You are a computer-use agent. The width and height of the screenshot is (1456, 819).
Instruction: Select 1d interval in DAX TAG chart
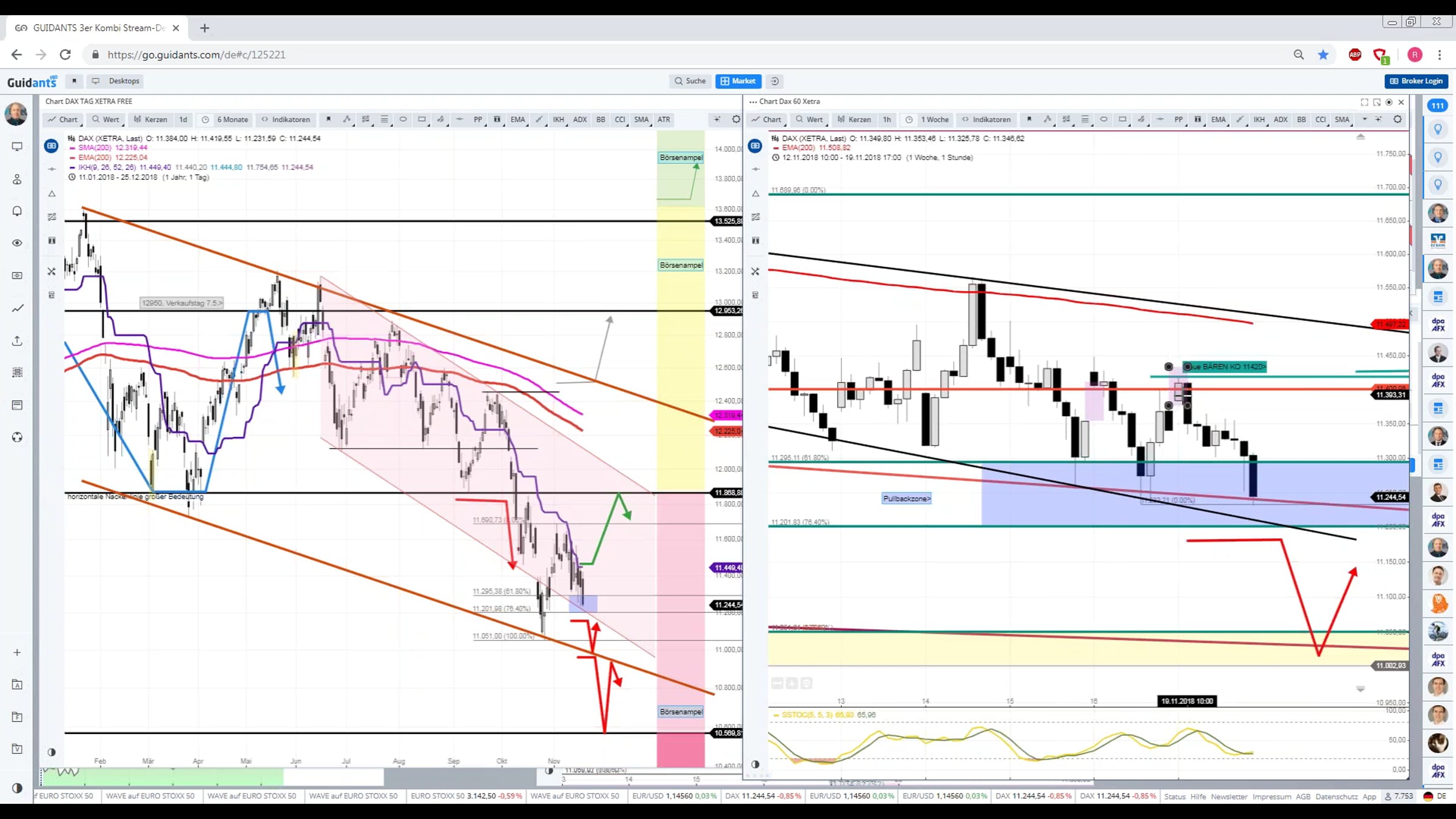point(183,120)
